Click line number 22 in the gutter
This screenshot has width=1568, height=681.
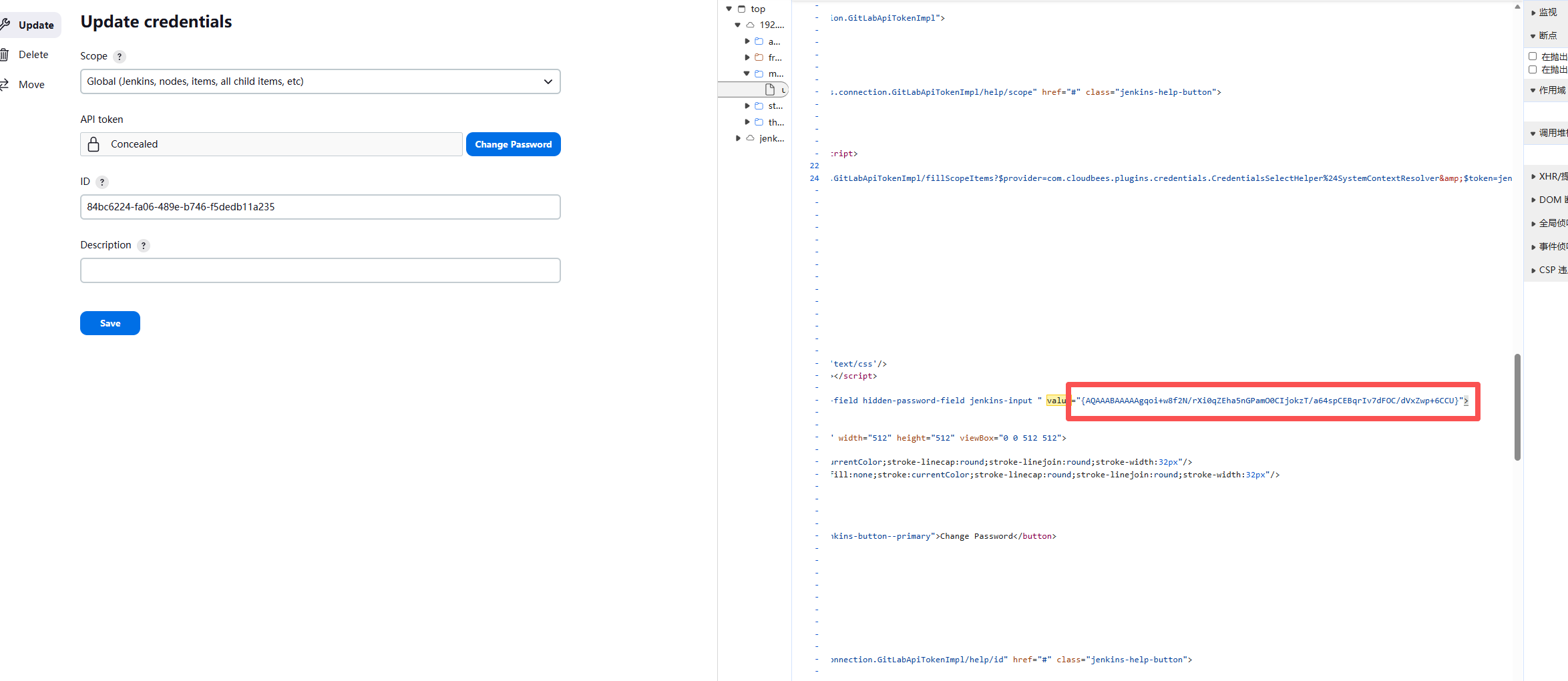[814, 166]
